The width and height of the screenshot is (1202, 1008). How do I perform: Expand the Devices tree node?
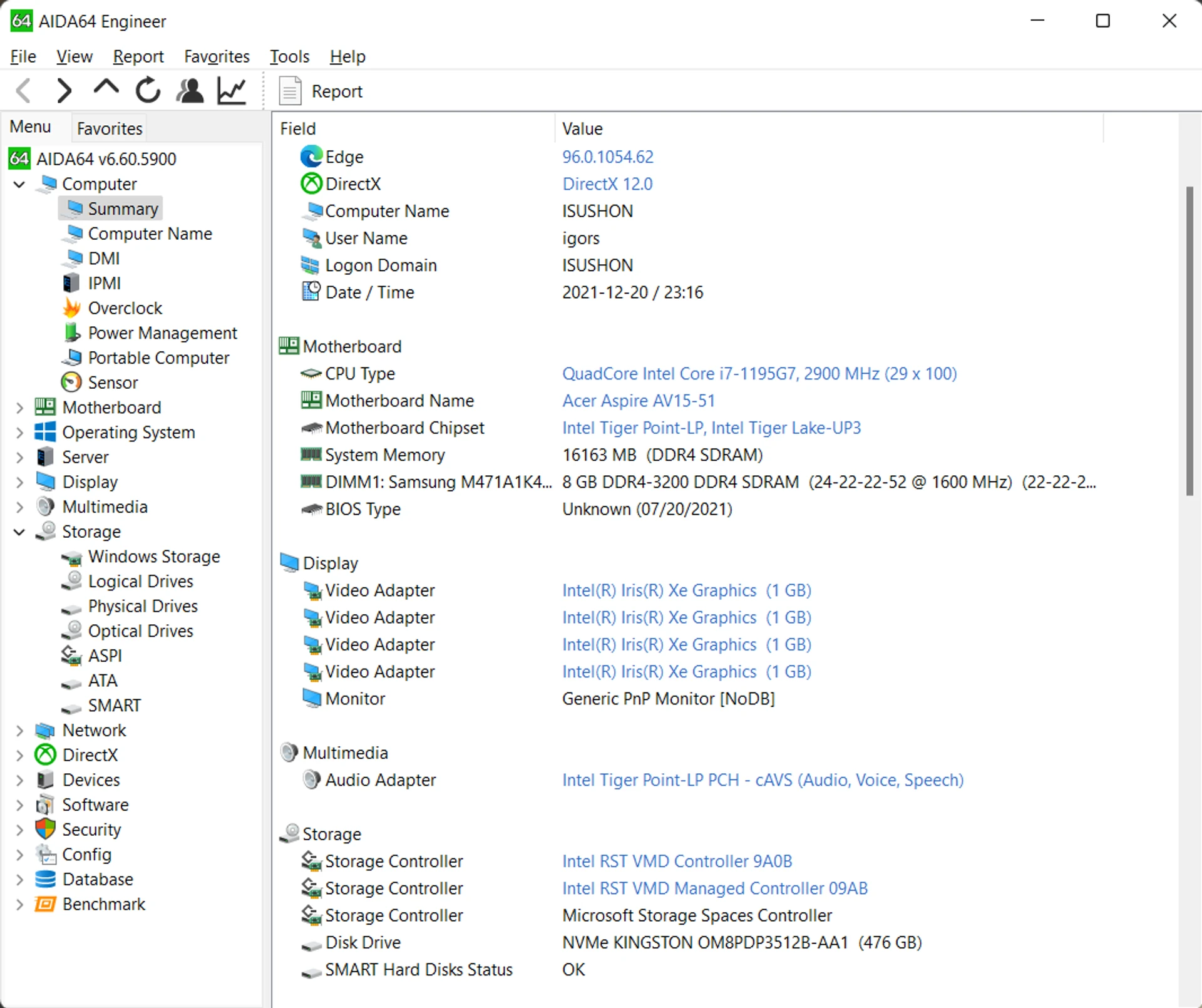click(19, 780)
